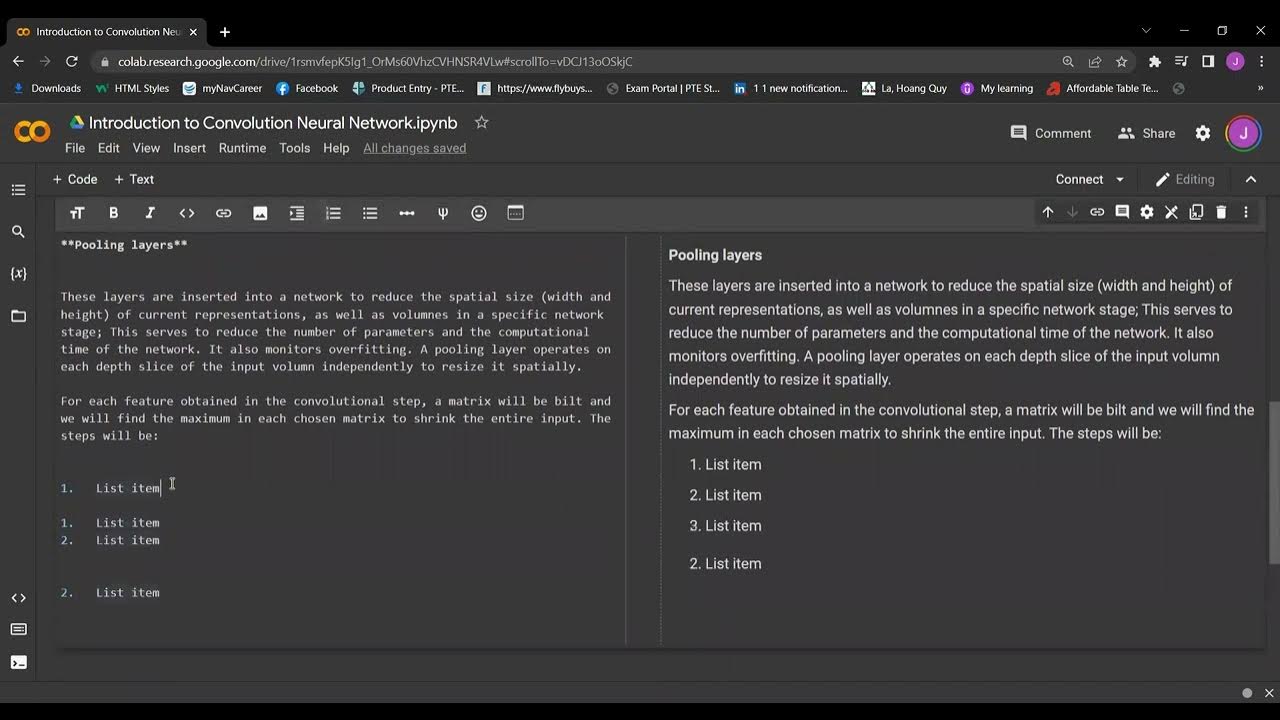Add a new Code cell
This screenshot has height=720, width=1280.
(75, 180)
